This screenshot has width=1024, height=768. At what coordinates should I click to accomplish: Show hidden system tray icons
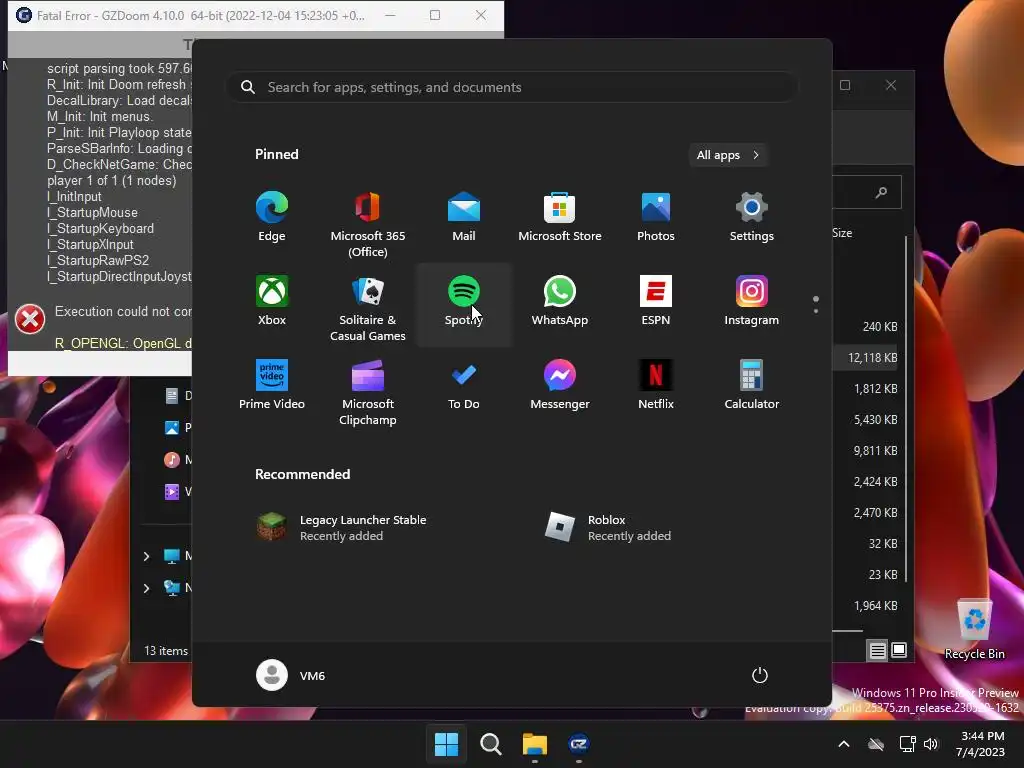pos(844,744)
